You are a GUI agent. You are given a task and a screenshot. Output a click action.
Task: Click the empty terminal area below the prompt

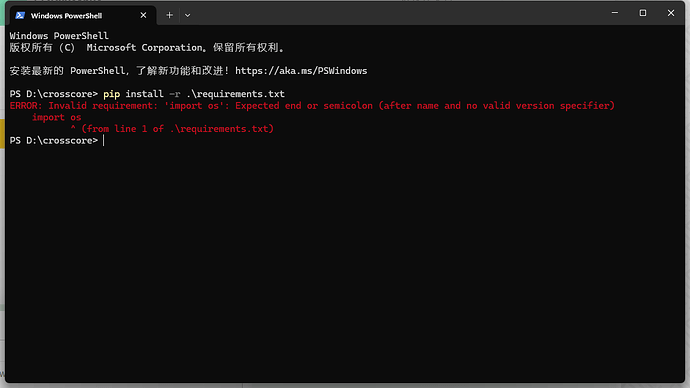[x=345, y=264]
